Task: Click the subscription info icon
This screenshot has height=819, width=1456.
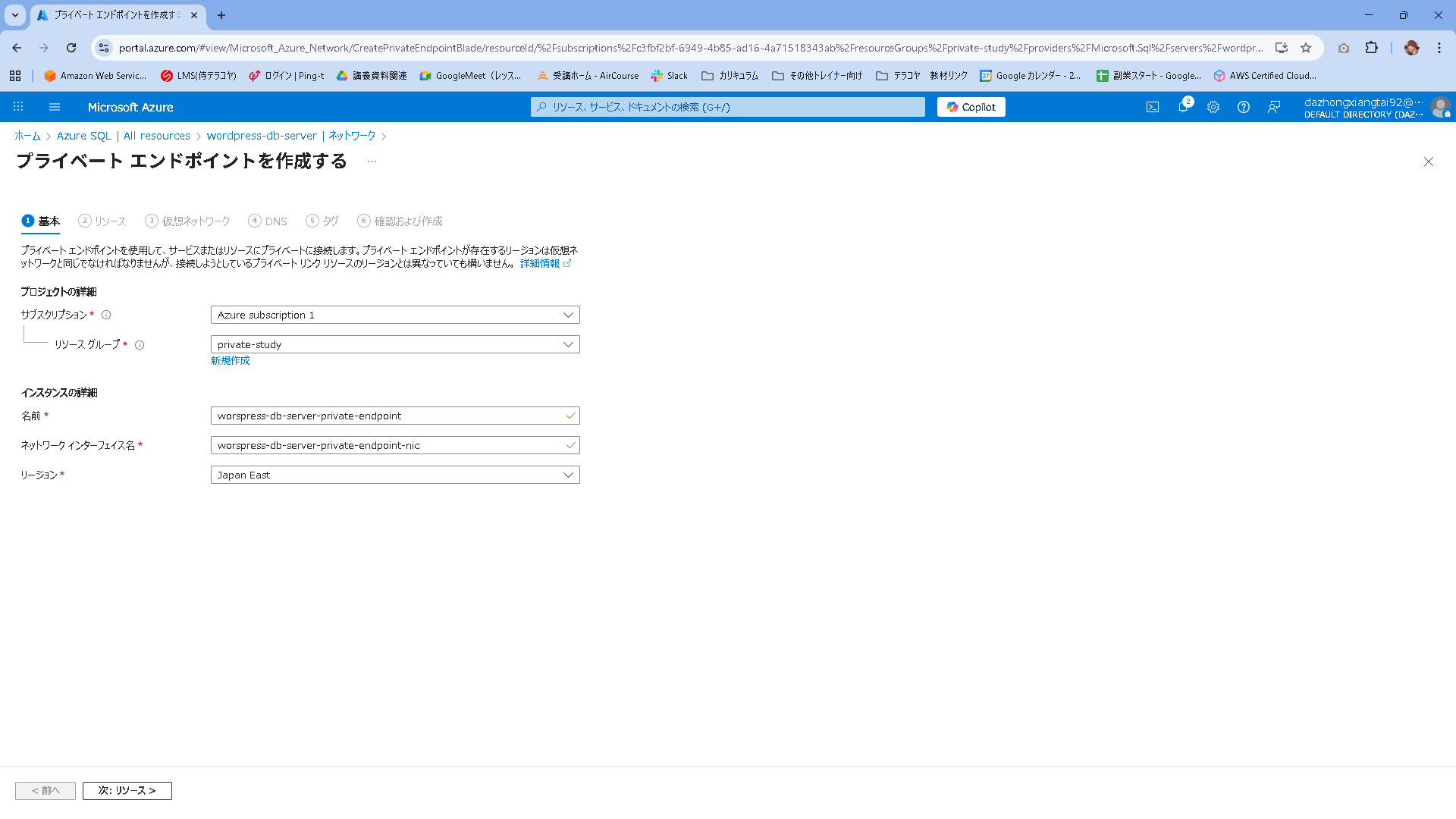Action: pos(106,315)
